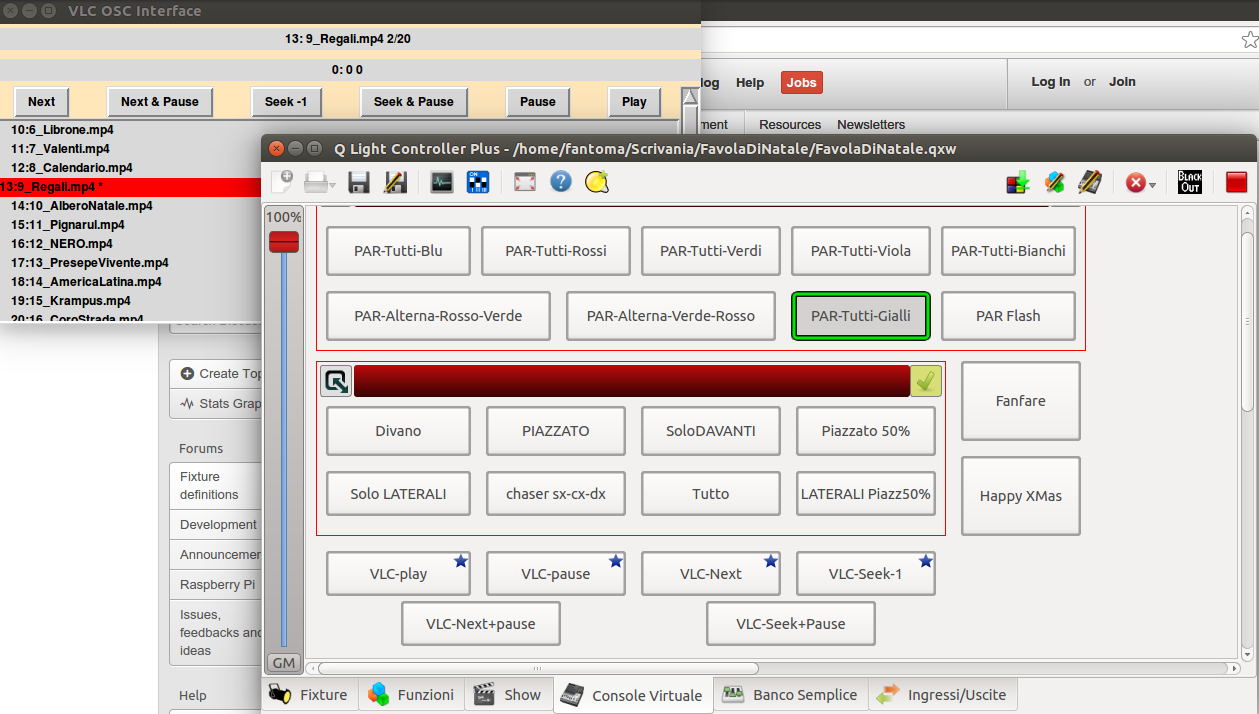Image resolution: width=1259 pixels, height=714 pixels.
Task: Toggle PAR-Tutti-Gialli off
Action: click(861, 316)
